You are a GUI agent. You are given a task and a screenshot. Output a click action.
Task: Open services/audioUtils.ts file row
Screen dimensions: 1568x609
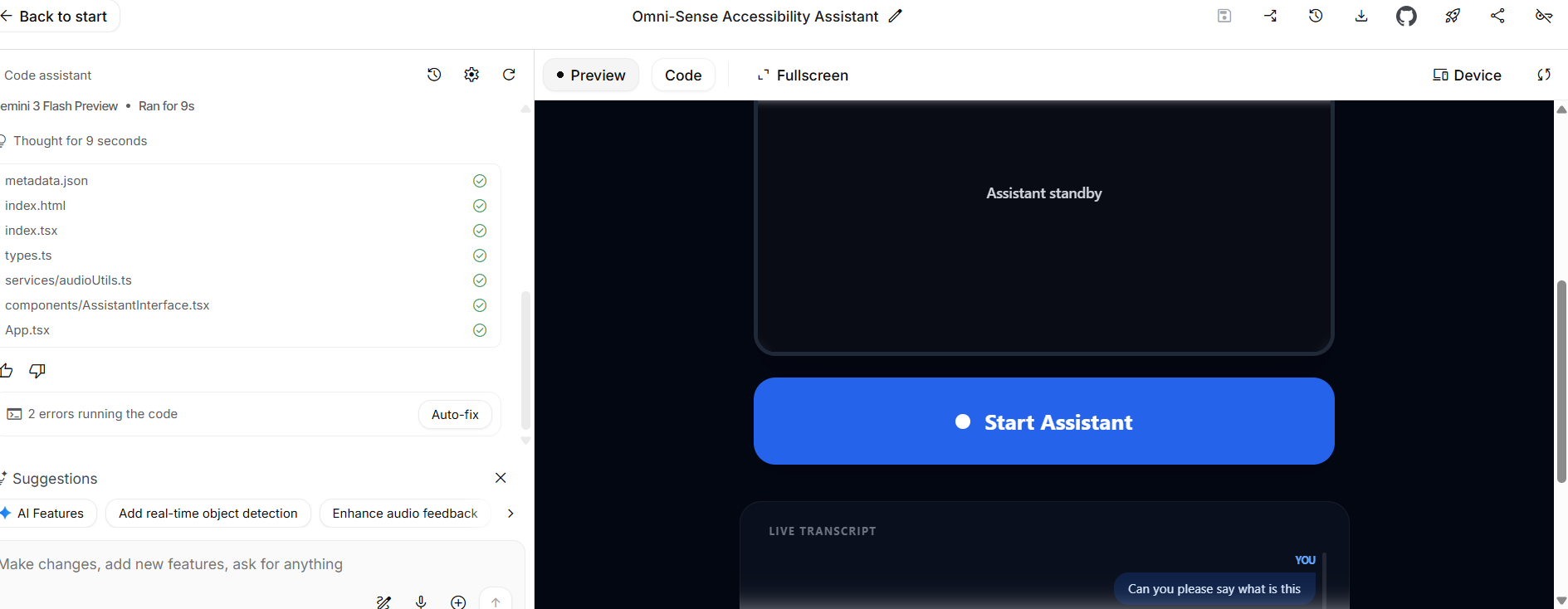246,280
